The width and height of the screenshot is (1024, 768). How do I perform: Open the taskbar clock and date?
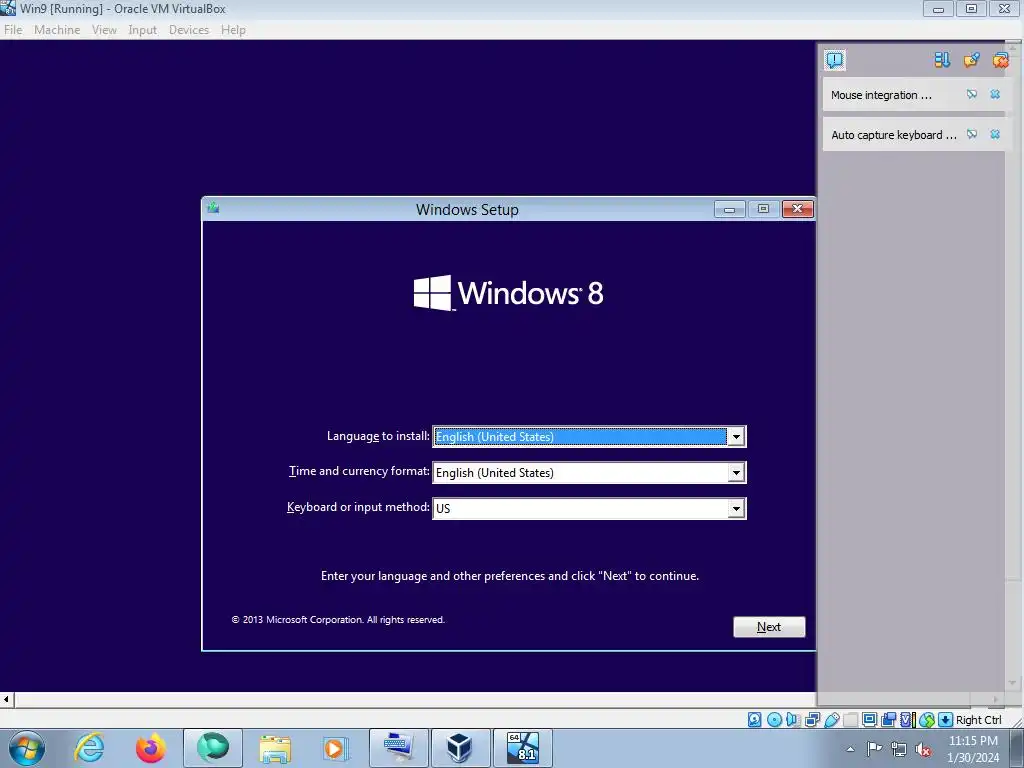coord(973,749)
